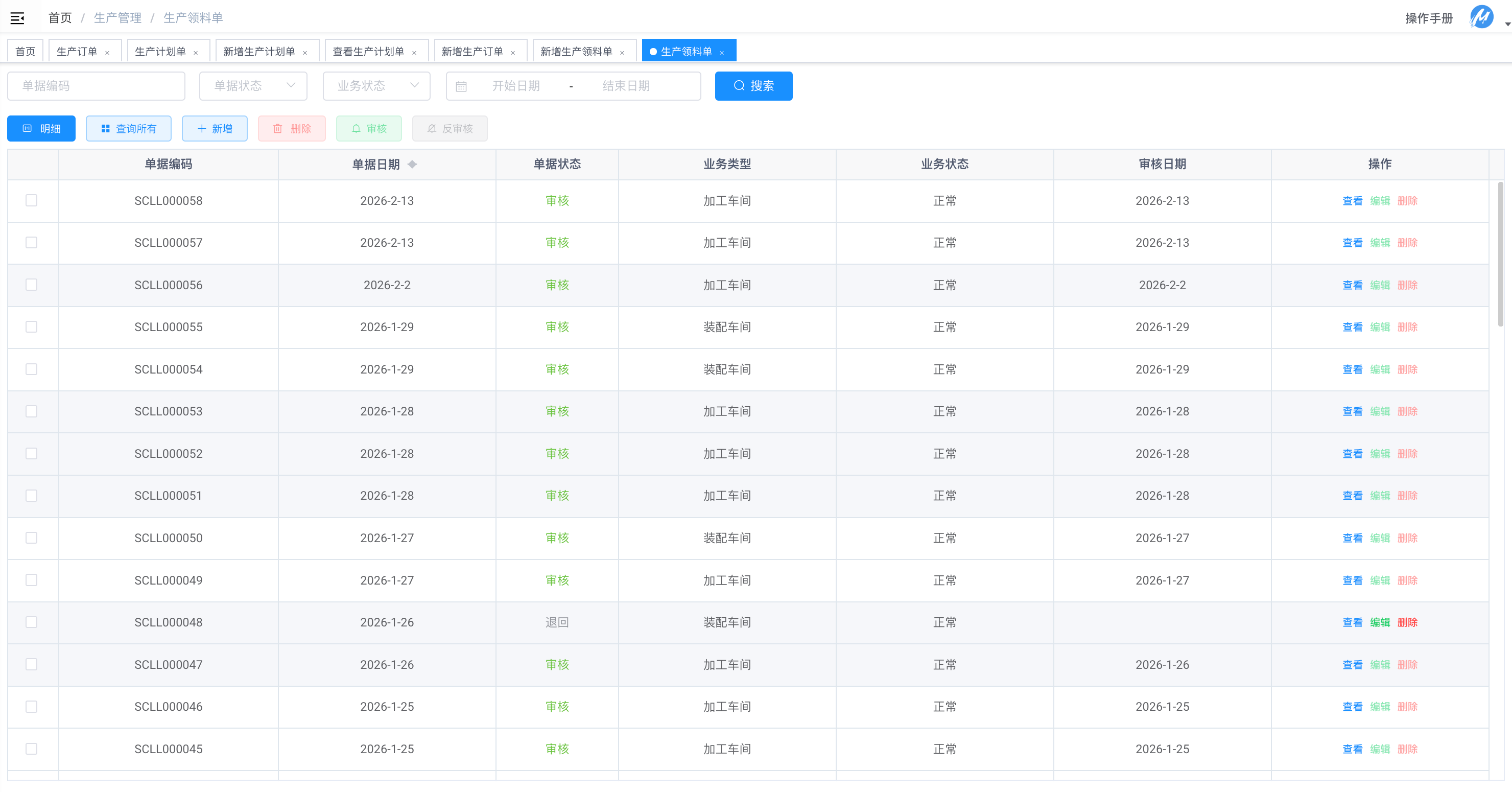
Task: Focus the 单据编码 input field
Action: 96,86
